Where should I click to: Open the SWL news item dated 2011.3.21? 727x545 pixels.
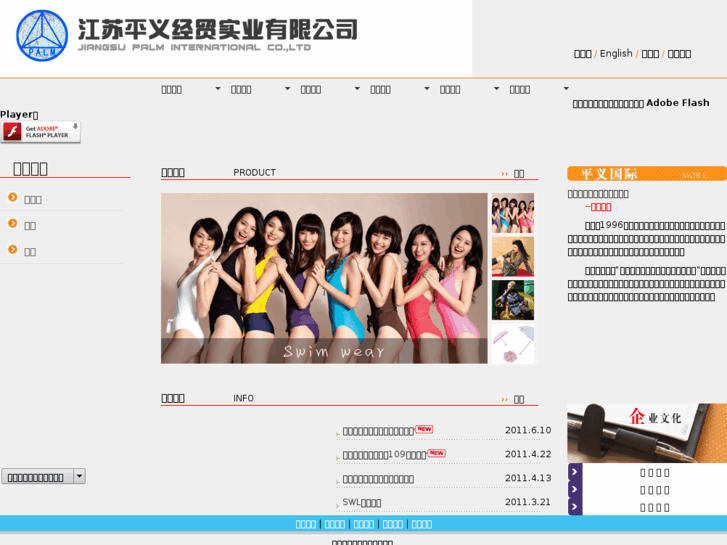362,502
